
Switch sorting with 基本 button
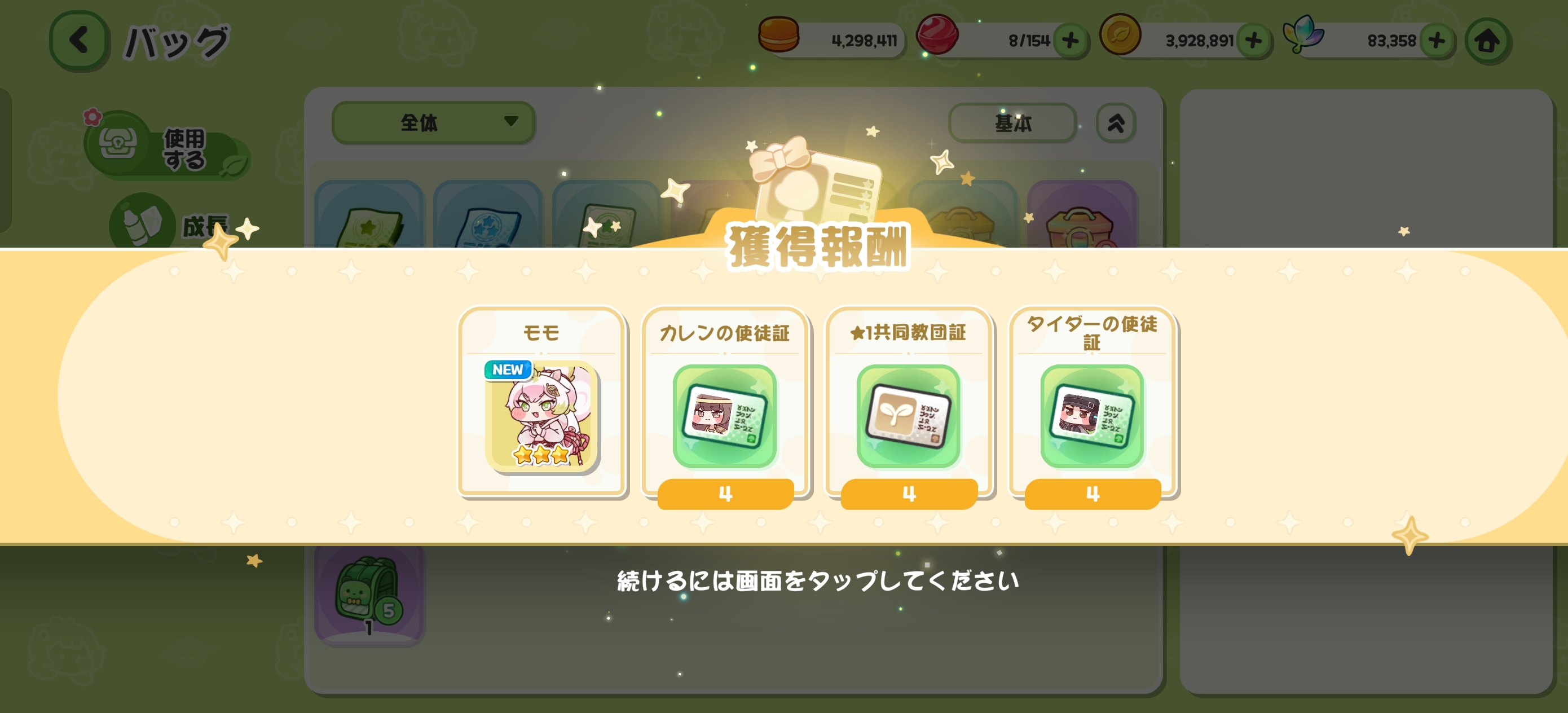[x=1012, y=124]
